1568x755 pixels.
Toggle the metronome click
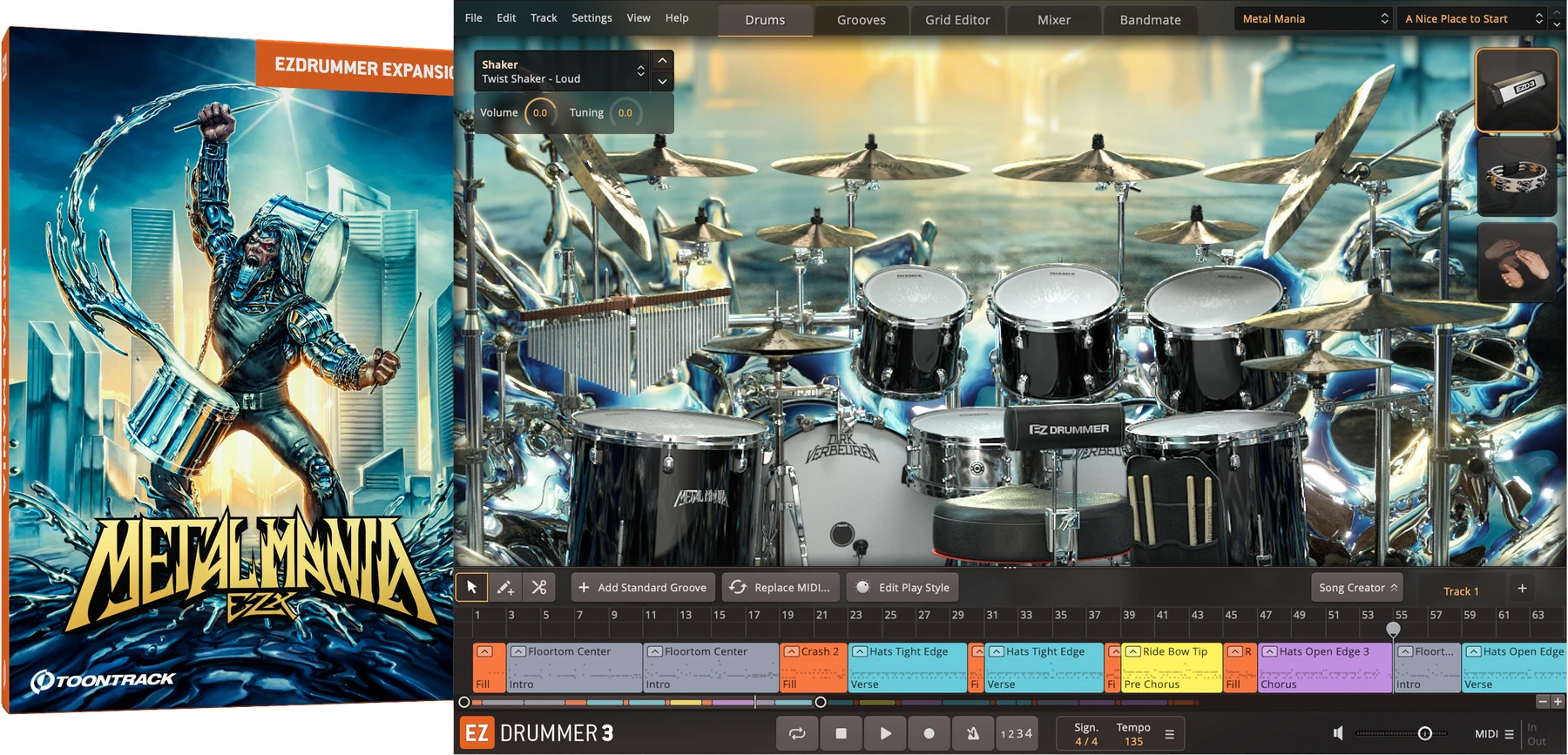(973, 733)
